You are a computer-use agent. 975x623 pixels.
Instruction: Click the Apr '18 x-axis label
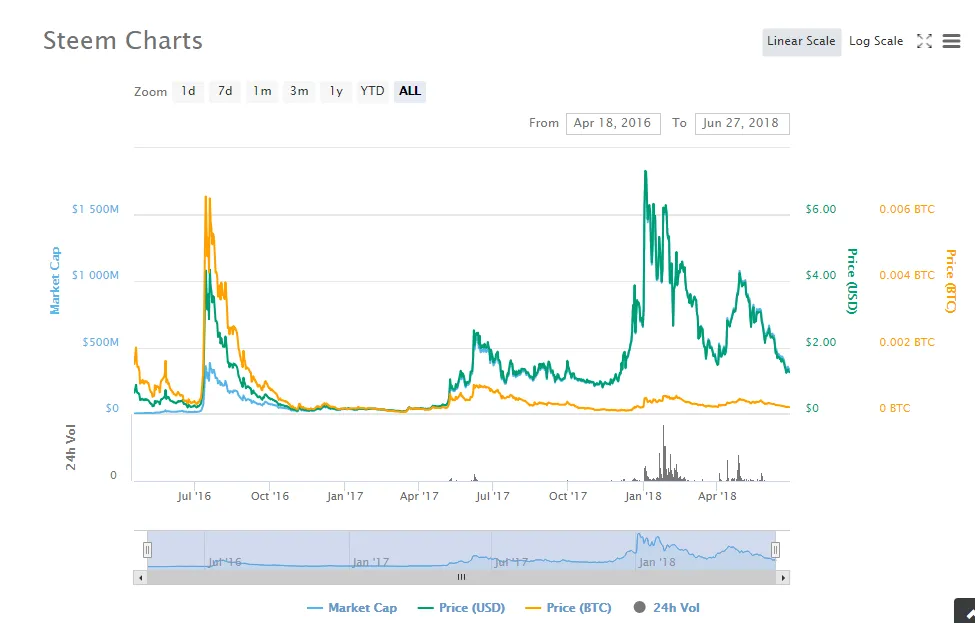point(717,496)
